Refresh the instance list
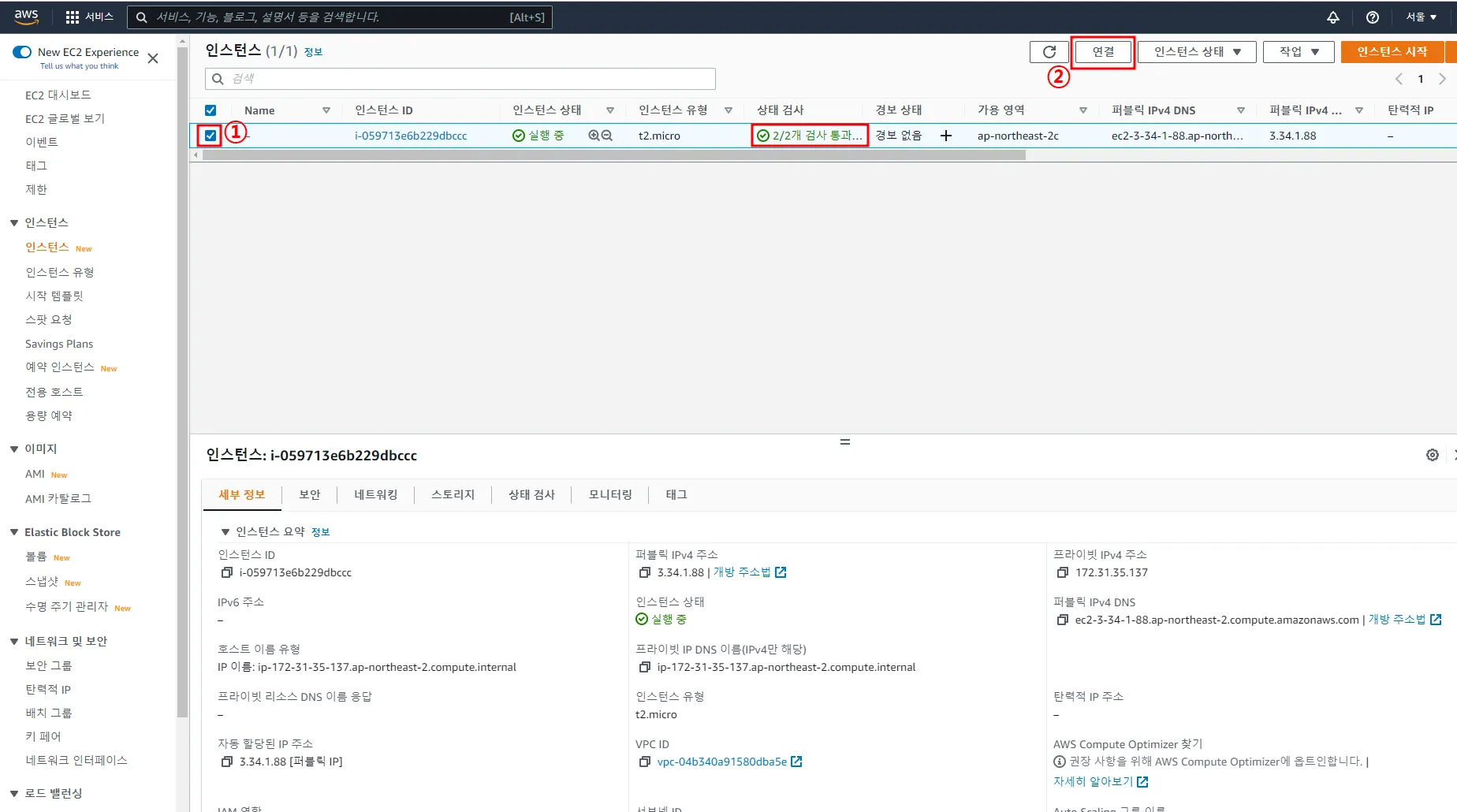This screenshot has width=1457, height=812. coord(1049,52)
